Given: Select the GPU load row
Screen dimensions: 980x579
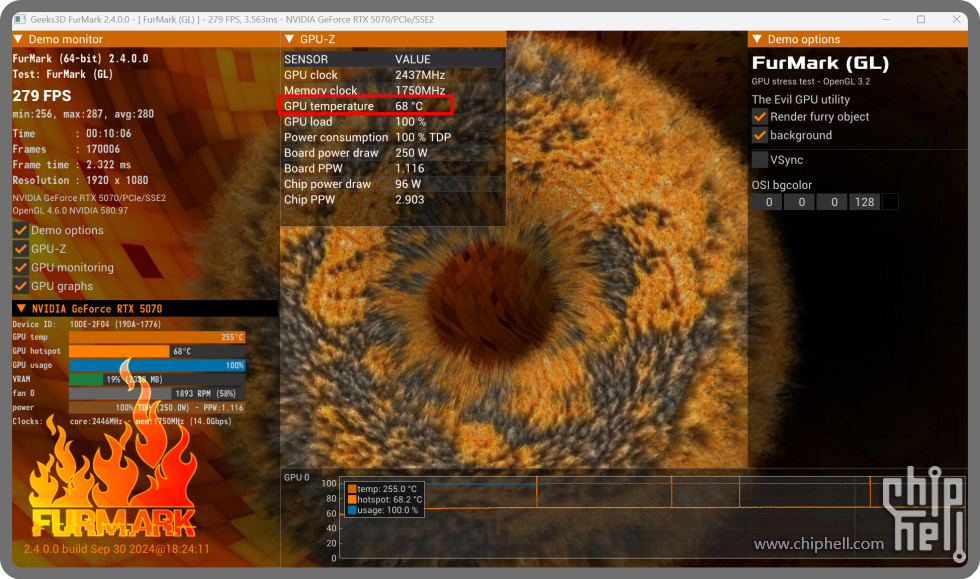Looking at the screenshot, I should coord(393,122).
